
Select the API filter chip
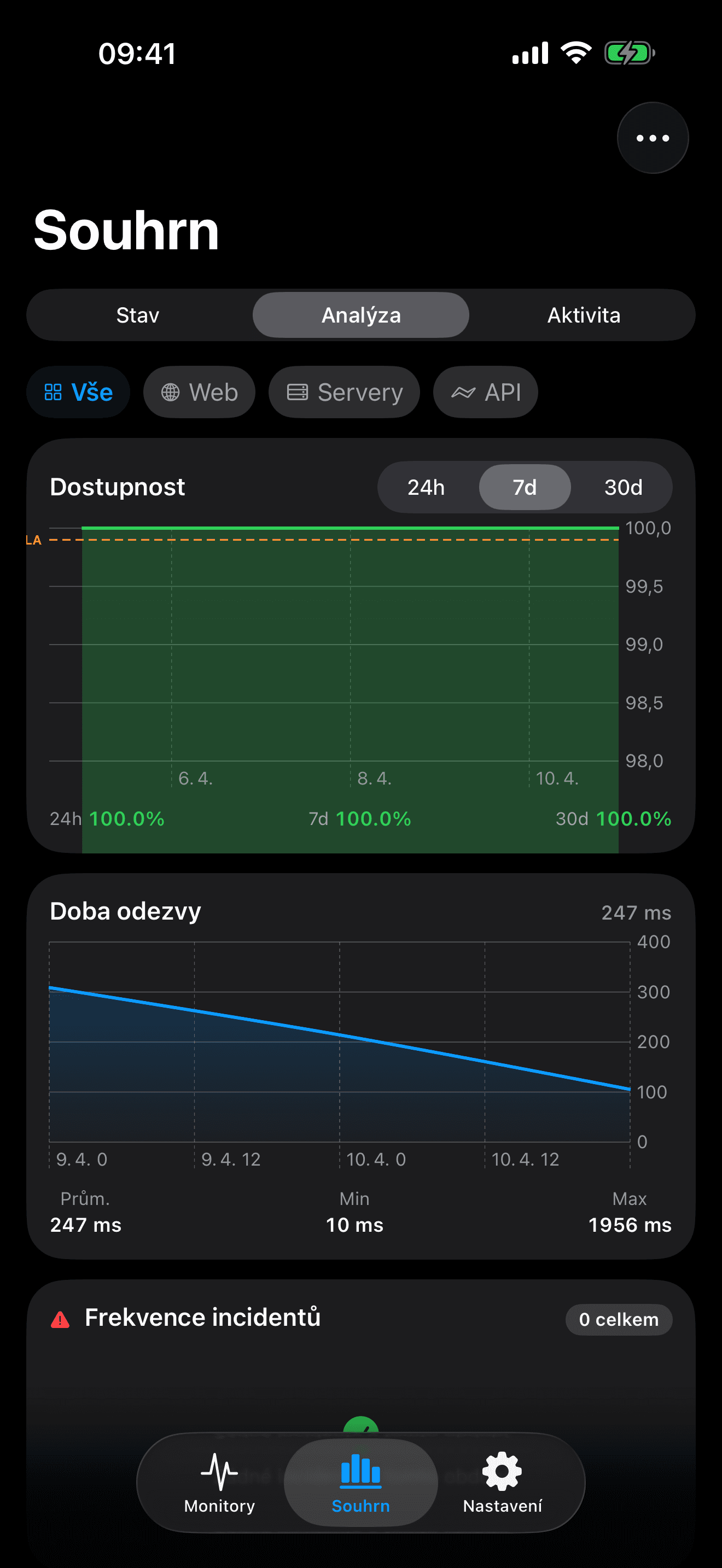point(485,392)
